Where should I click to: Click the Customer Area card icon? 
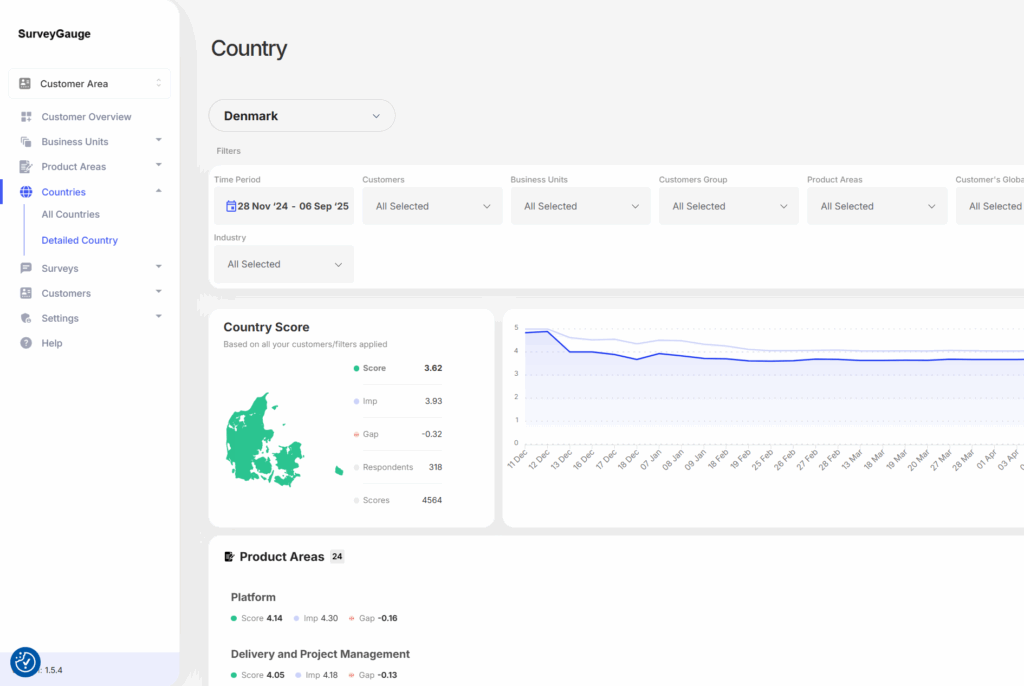(x=25, y=84)
